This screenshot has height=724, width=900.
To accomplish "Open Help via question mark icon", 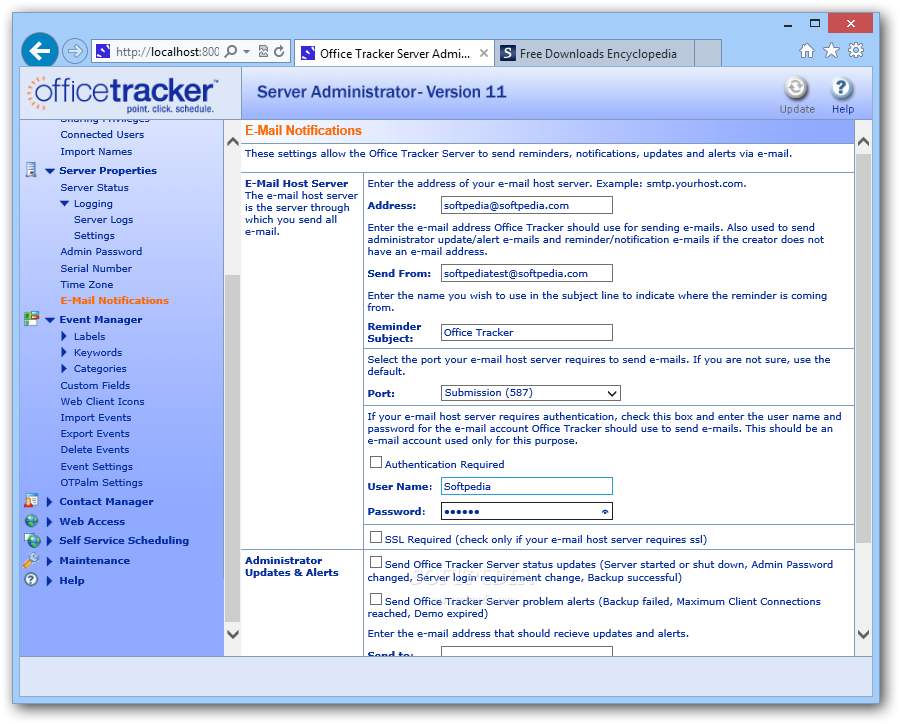I will (841, 89).
